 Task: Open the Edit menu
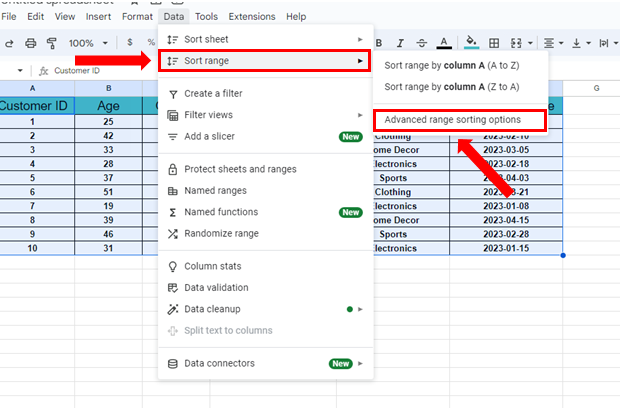click(35, 17)
